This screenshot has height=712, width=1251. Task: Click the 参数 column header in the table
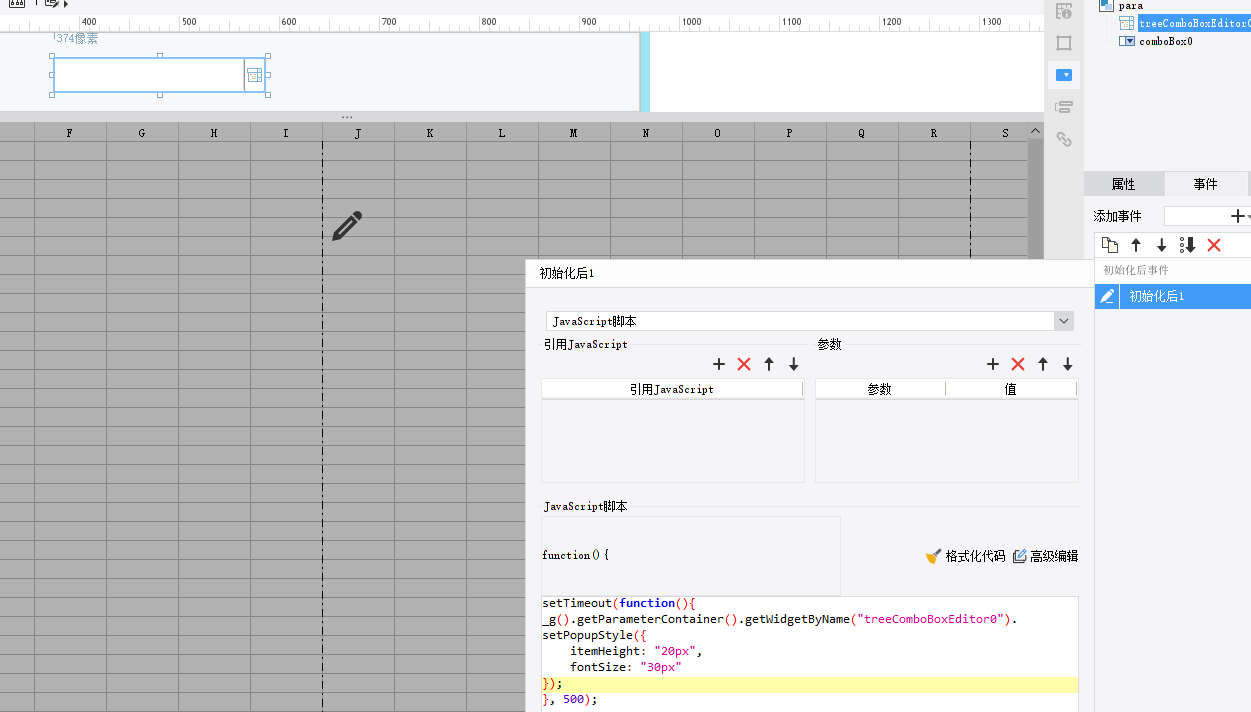pos(880,389)
